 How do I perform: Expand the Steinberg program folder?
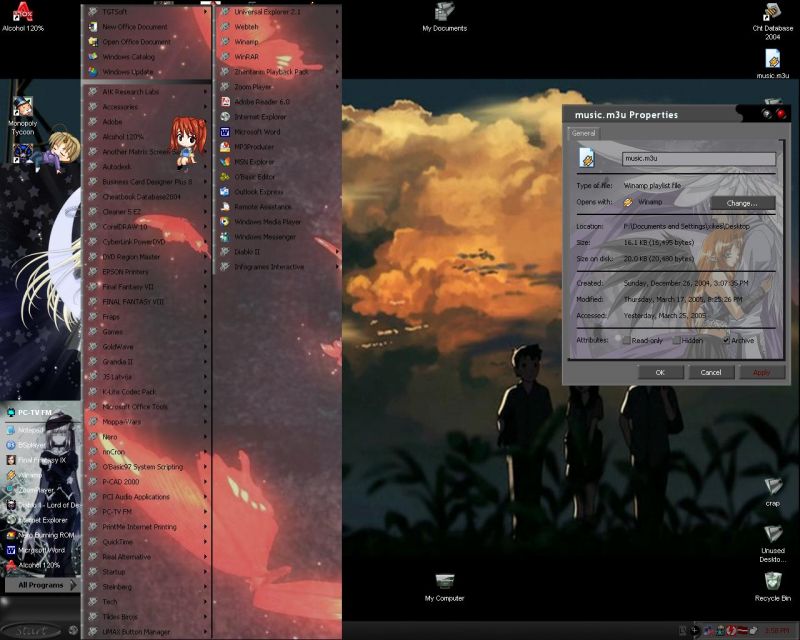point(147,587)
